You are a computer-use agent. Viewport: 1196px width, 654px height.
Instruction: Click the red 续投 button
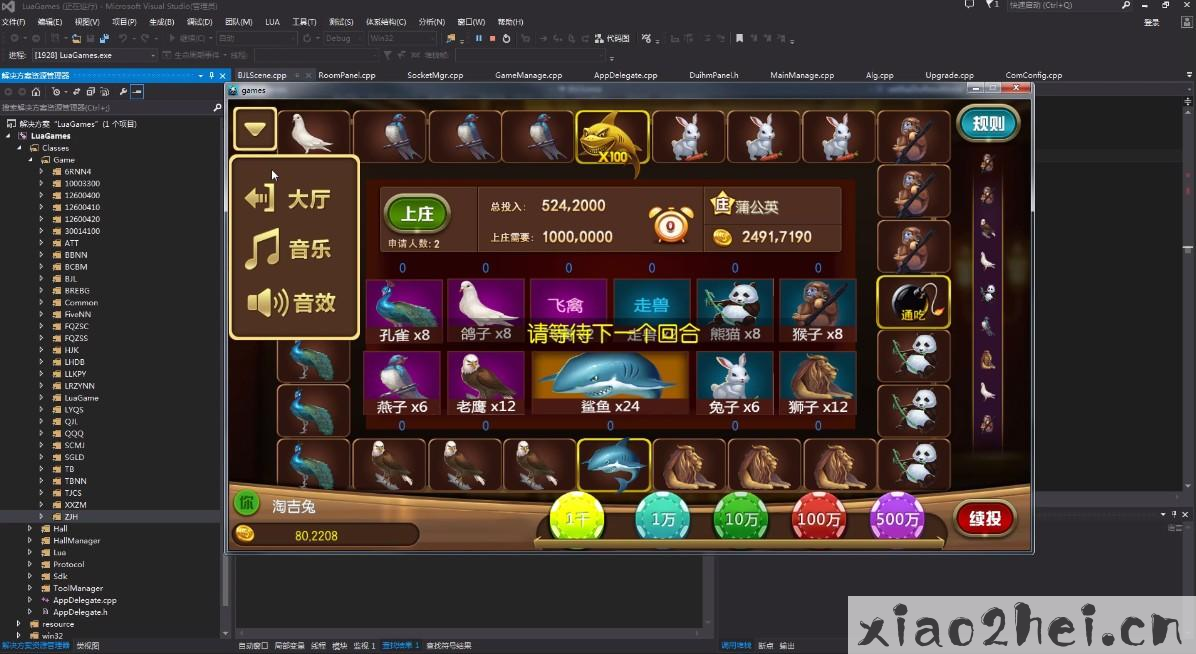click(x=985, y=519)
